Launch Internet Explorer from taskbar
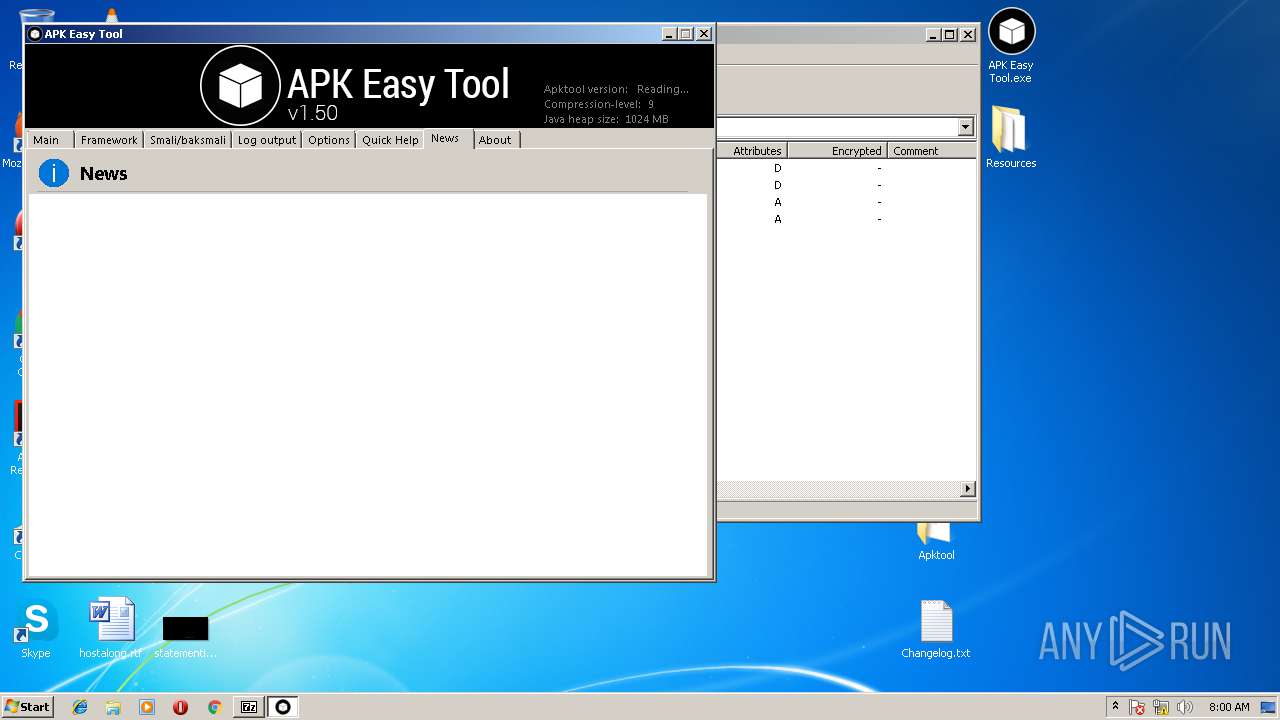 80,707
